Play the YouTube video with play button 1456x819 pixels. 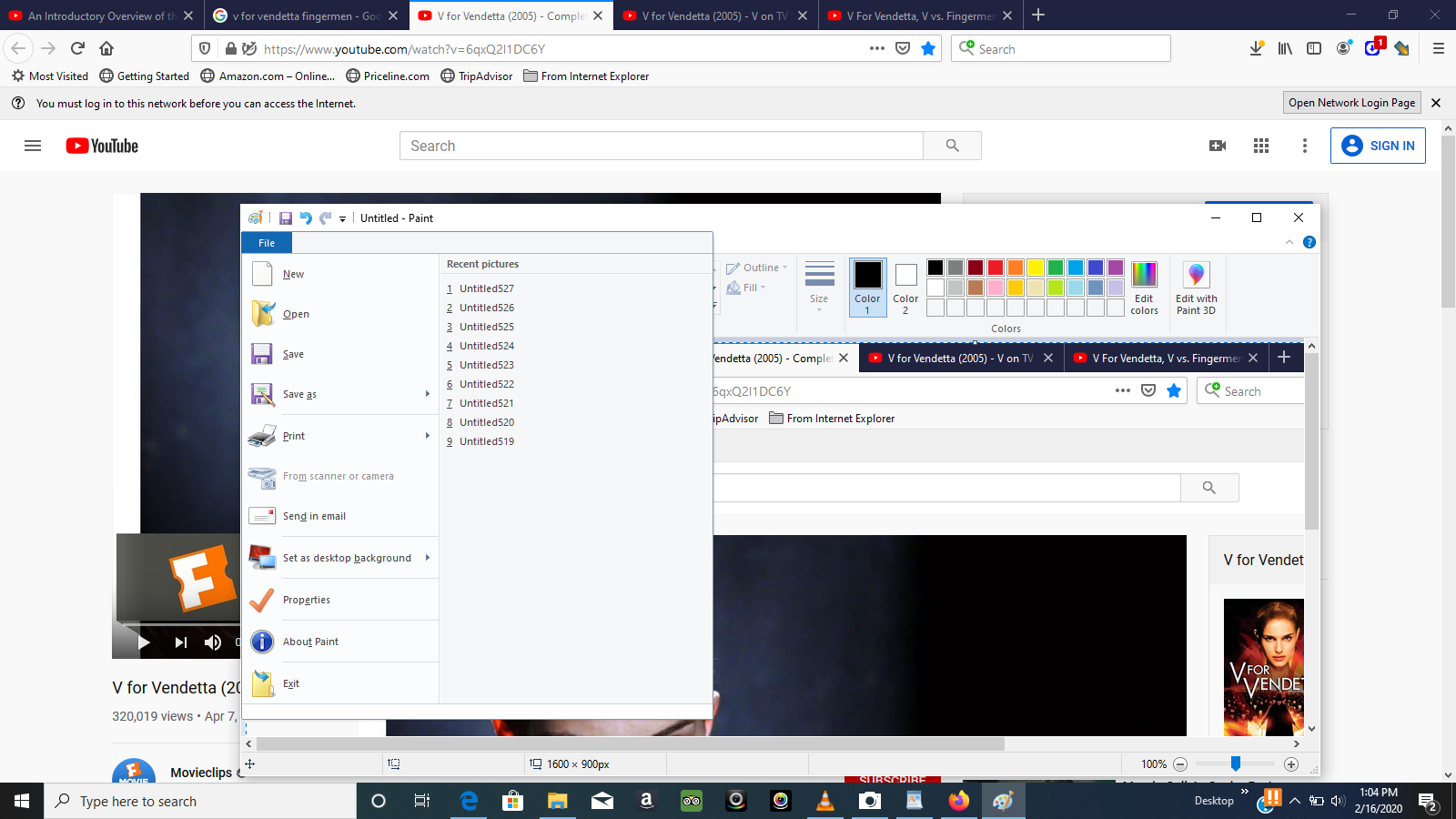pos(143,642)
